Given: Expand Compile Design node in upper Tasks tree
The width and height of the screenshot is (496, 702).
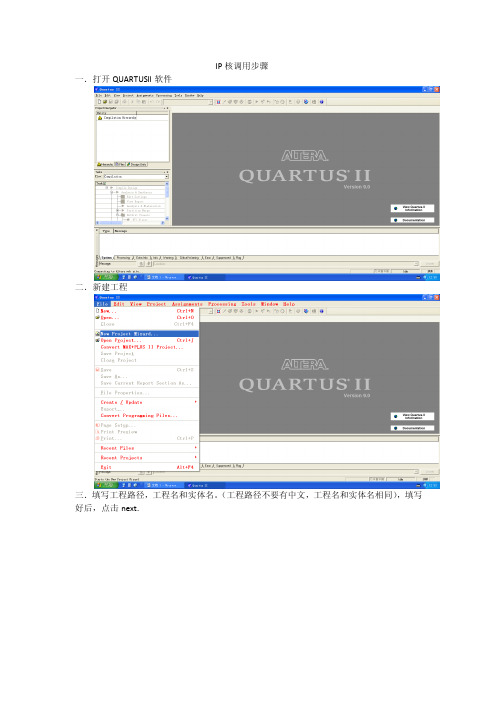Looking at the screenshot, I should tap(107, 188).
